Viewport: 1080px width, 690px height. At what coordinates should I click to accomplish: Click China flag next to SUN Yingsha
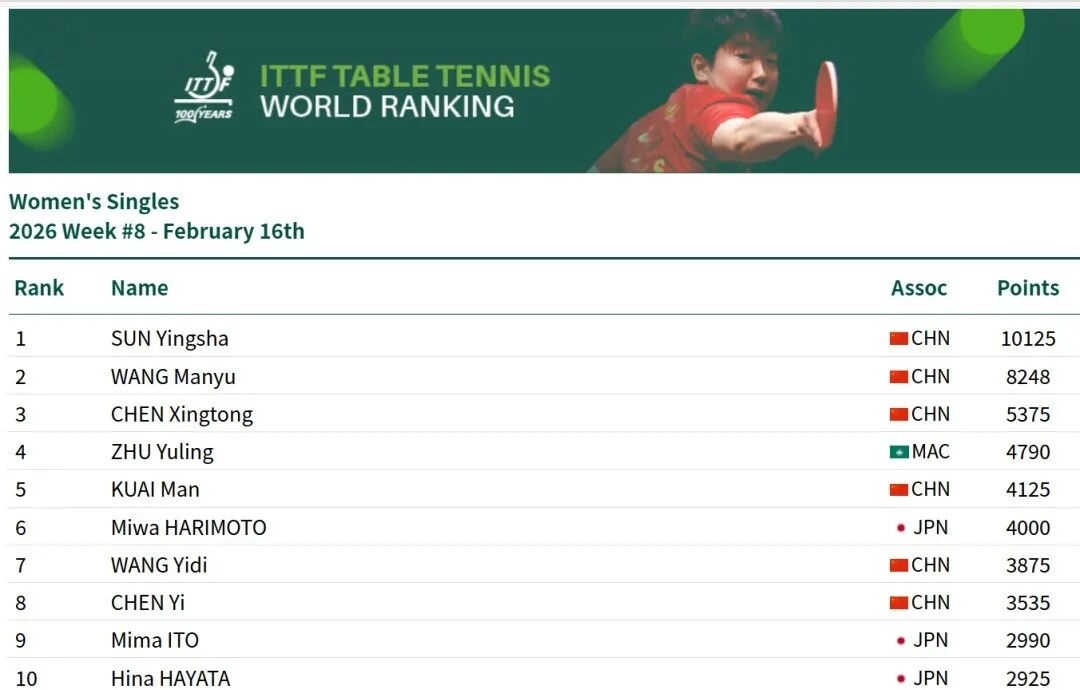898,339
